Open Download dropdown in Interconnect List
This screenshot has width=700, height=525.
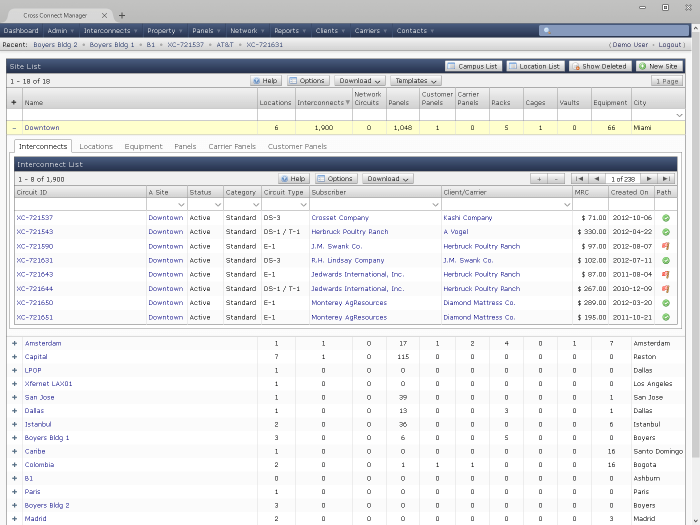(x=388, y=178)
